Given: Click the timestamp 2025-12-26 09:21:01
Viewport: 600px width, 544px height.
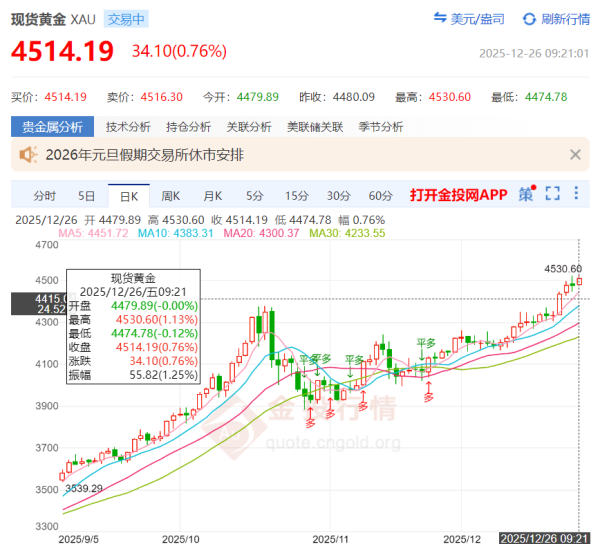Looking at the screenshot, I should click(x=534, y=53).
